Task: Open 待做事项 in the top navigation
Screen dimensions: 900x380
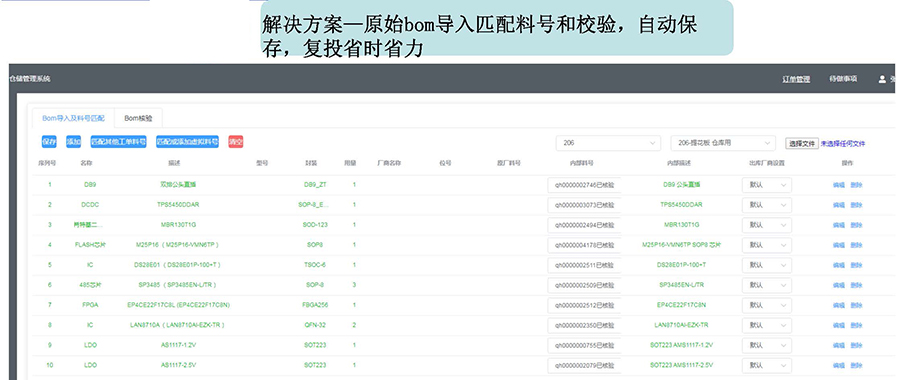Action: [x=843, y=79]
